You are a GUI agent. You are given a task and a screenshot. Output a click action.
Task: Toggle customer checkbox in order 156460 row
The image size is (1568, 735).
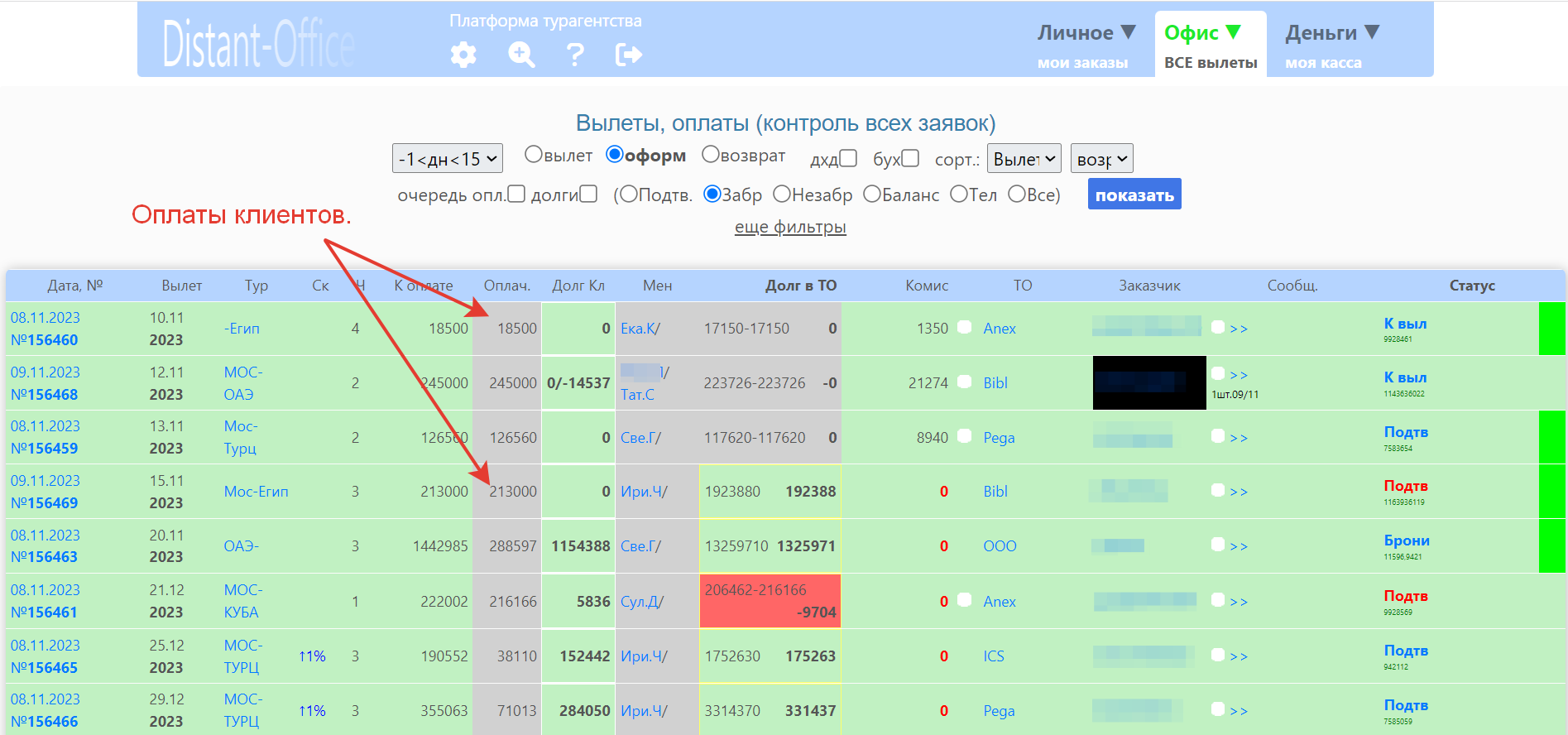pos(1218,327)
